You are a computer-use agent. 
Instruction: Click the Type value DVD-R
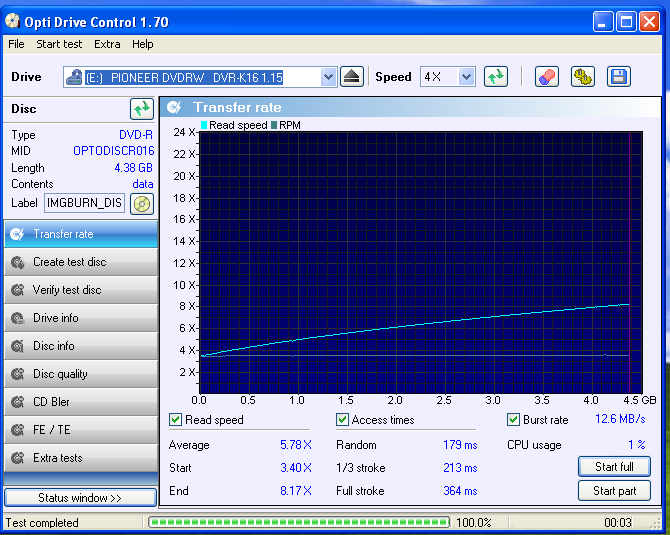pos(136,135)
